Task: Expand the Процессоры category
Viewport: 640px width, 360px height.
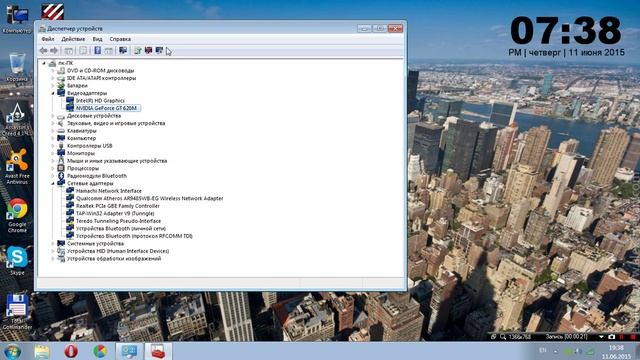Action: [x=53, y=169]
